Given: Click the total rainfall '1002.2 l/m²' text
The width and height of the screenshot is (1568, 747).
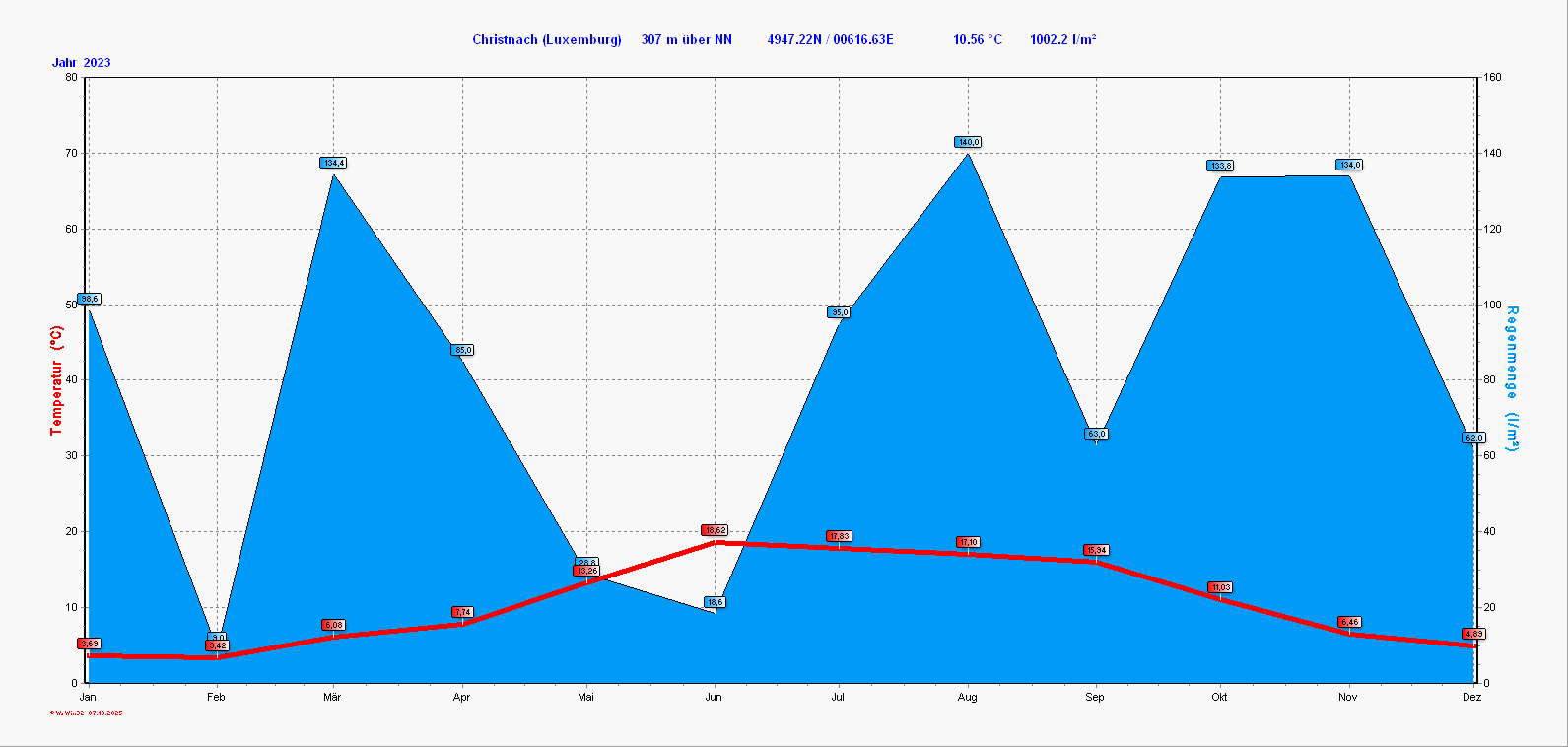Looking at the screenshot, I should pyautogui.click(x=1062, y=40).
